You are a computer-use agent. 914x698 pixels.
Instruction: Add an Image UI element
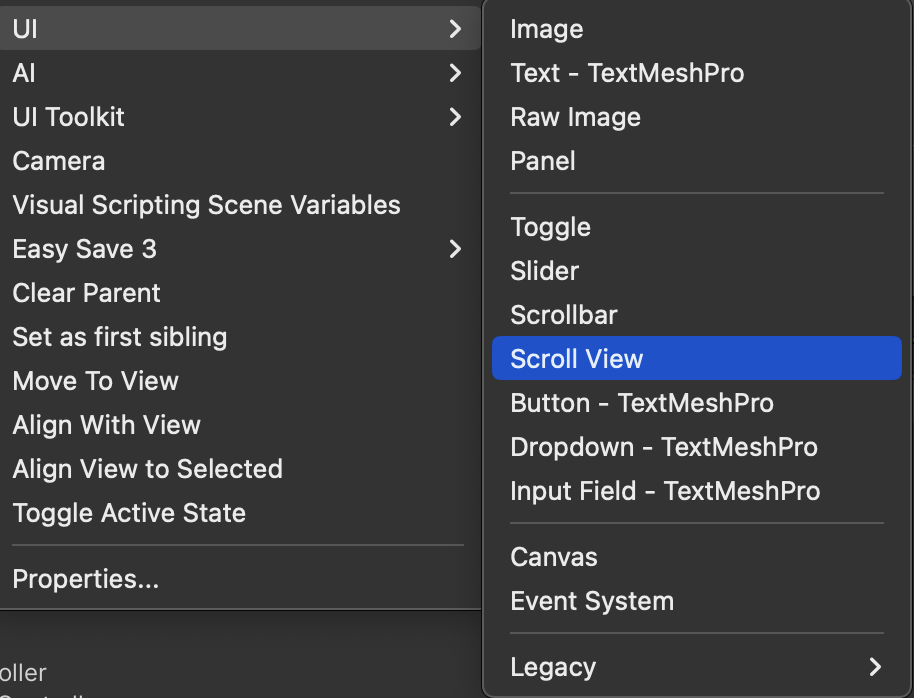547,29
